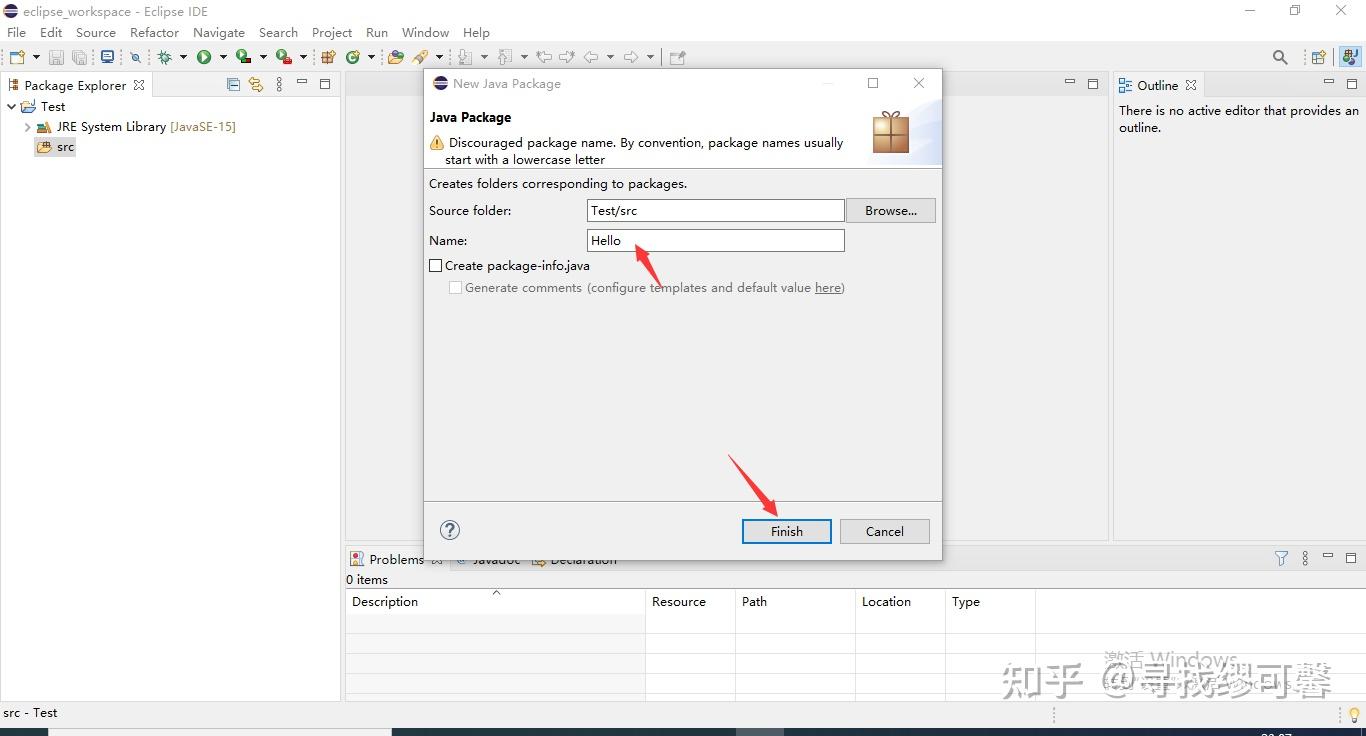Click the Search magnifier icon in toolbar
The image size is (1366, 736).
[x=1280, y=57]
